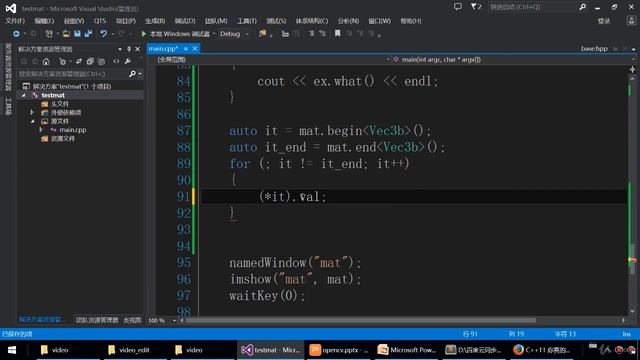The width and height of the screenshot is (640, 360).
Task: Click the open file folder icon
Action: click(66, 34)
